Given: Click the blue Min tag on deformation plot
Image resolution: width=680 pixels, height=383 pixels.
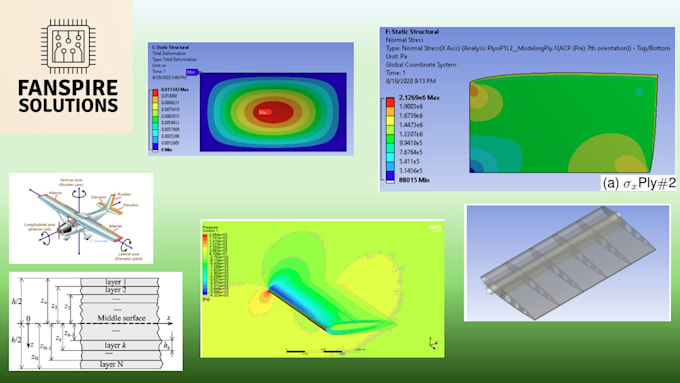Looking at the screenshot, I should [192, 72].
